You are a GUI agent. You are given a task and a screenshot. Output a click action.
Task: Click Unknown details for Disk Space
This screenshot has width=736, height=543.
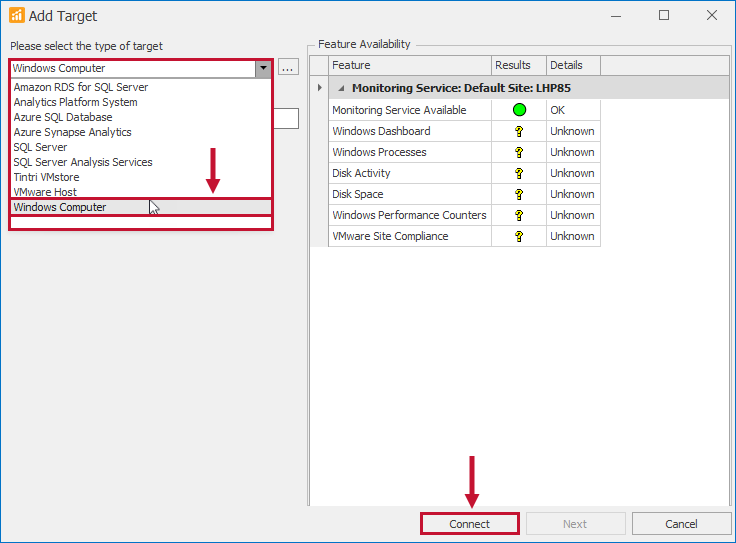coord(573,194)
